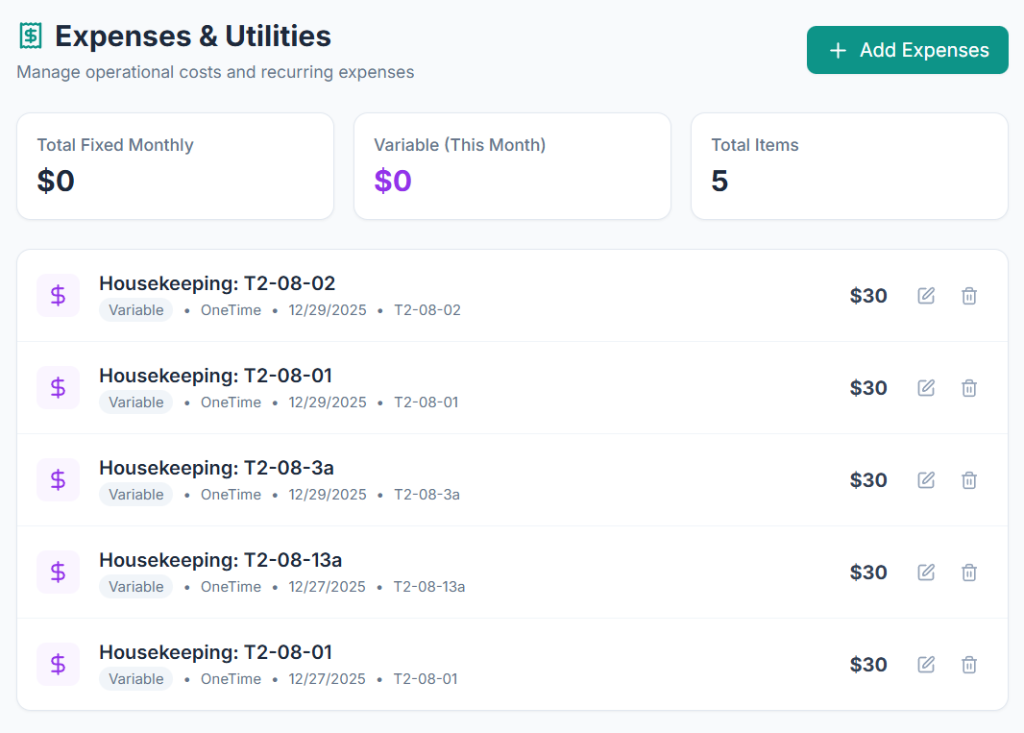Click the Add Expenses button
The width and height of the screenshot is (1024, 733).
(906, 50)
